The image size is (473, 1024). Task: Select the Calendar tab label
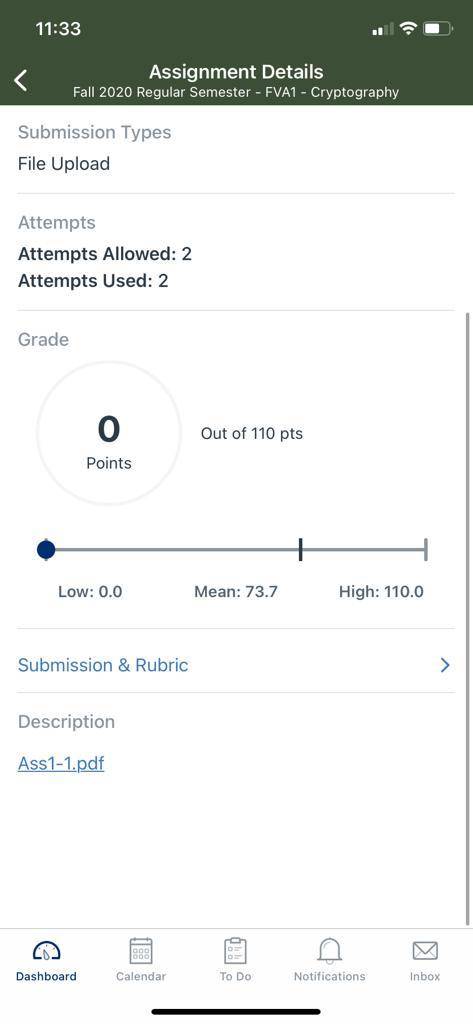click(140, 976)
